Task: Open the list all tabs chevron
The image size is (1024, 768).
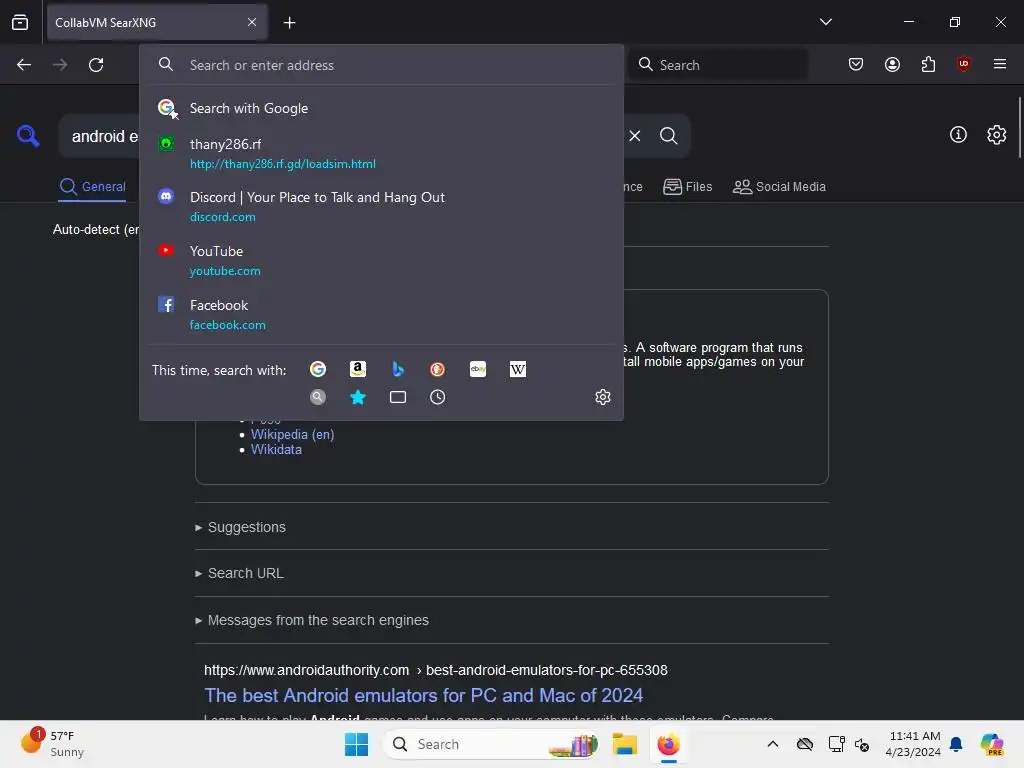Action: pyautogui.click(x=825, y=22)
